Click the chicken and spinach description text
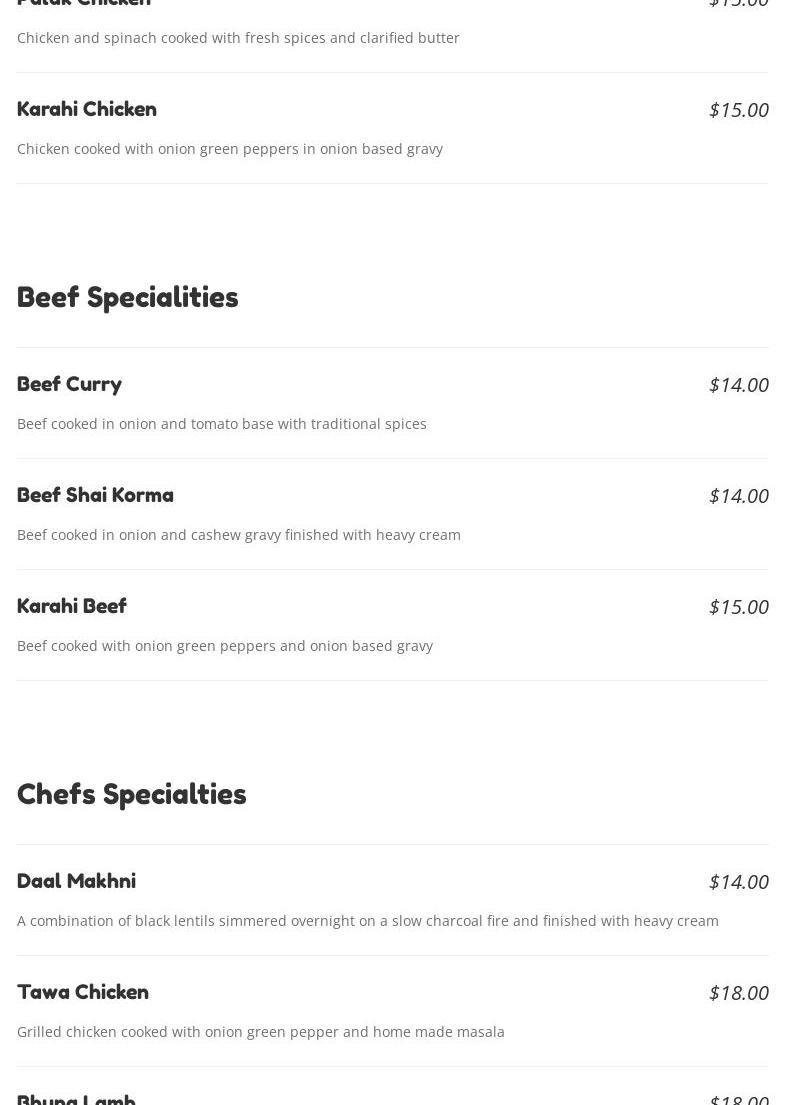 tap(238, 38)
